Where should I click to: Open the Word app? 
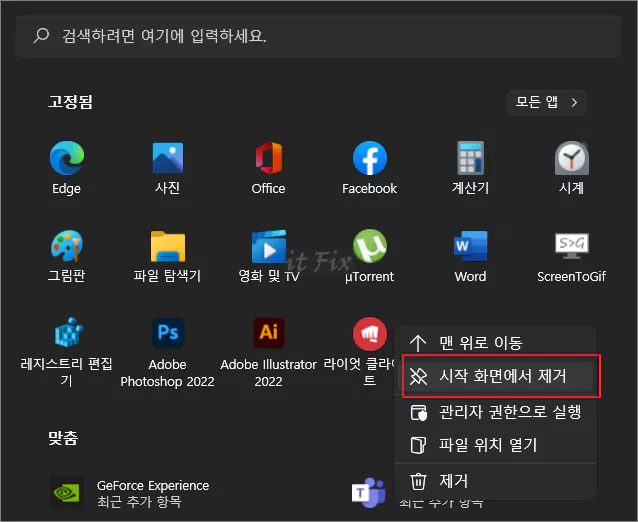pyautogui.click(x=470, y=256)
